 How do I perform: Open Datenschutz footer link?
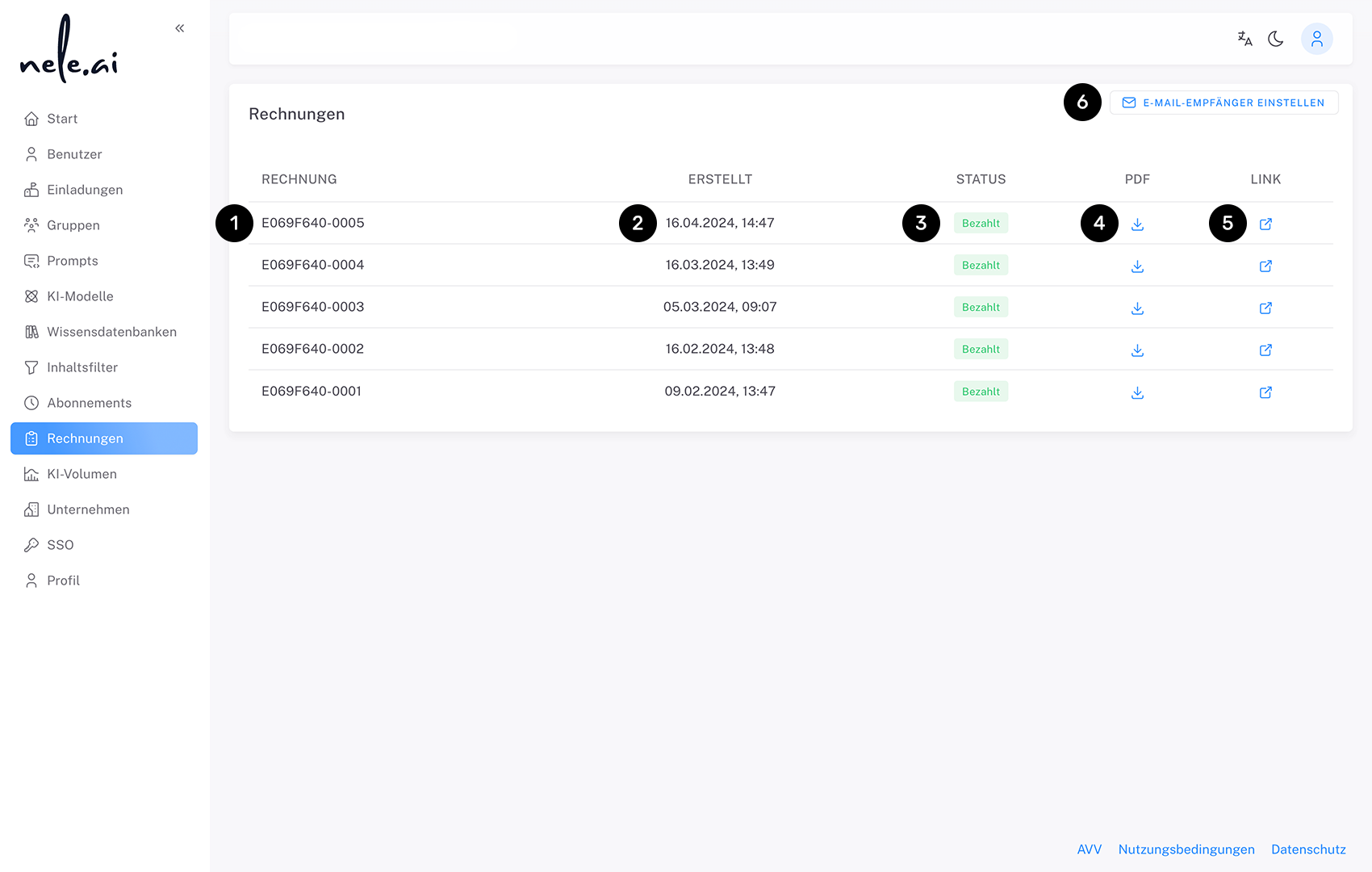(x=1308, y=849)
